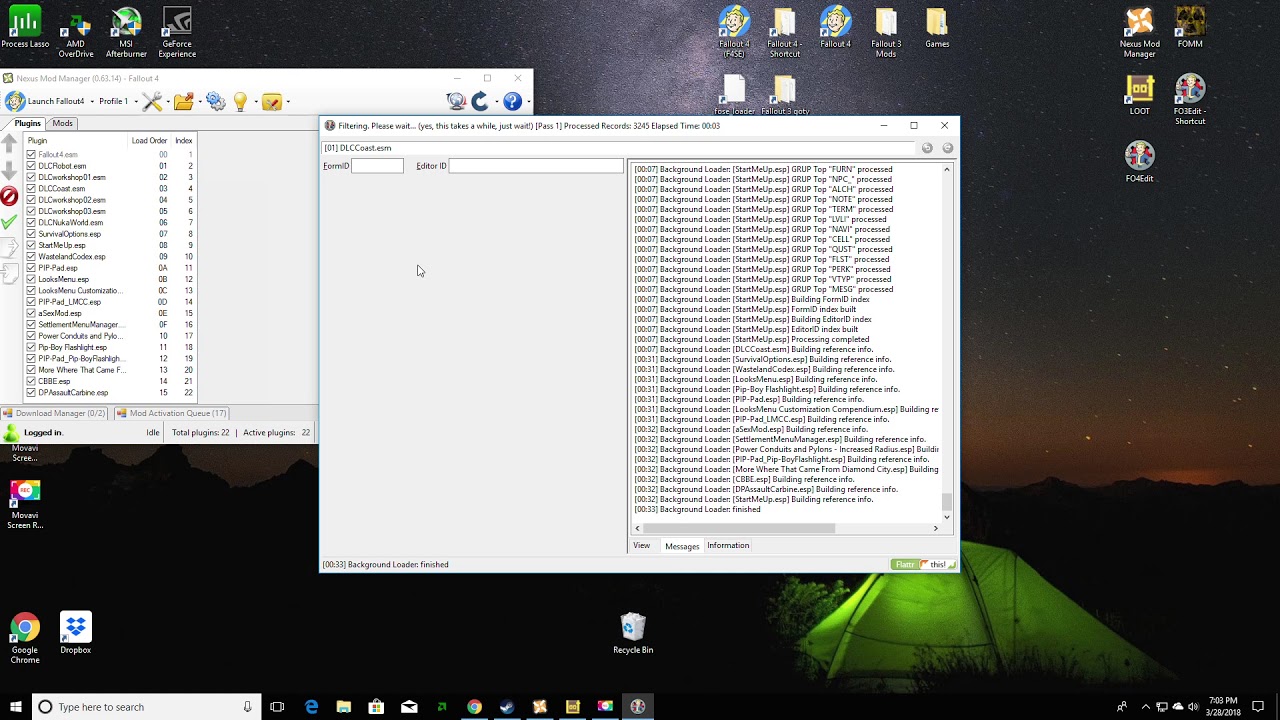
Task: Click the messages horizontal scrollbar thumb
Action: 738,529
